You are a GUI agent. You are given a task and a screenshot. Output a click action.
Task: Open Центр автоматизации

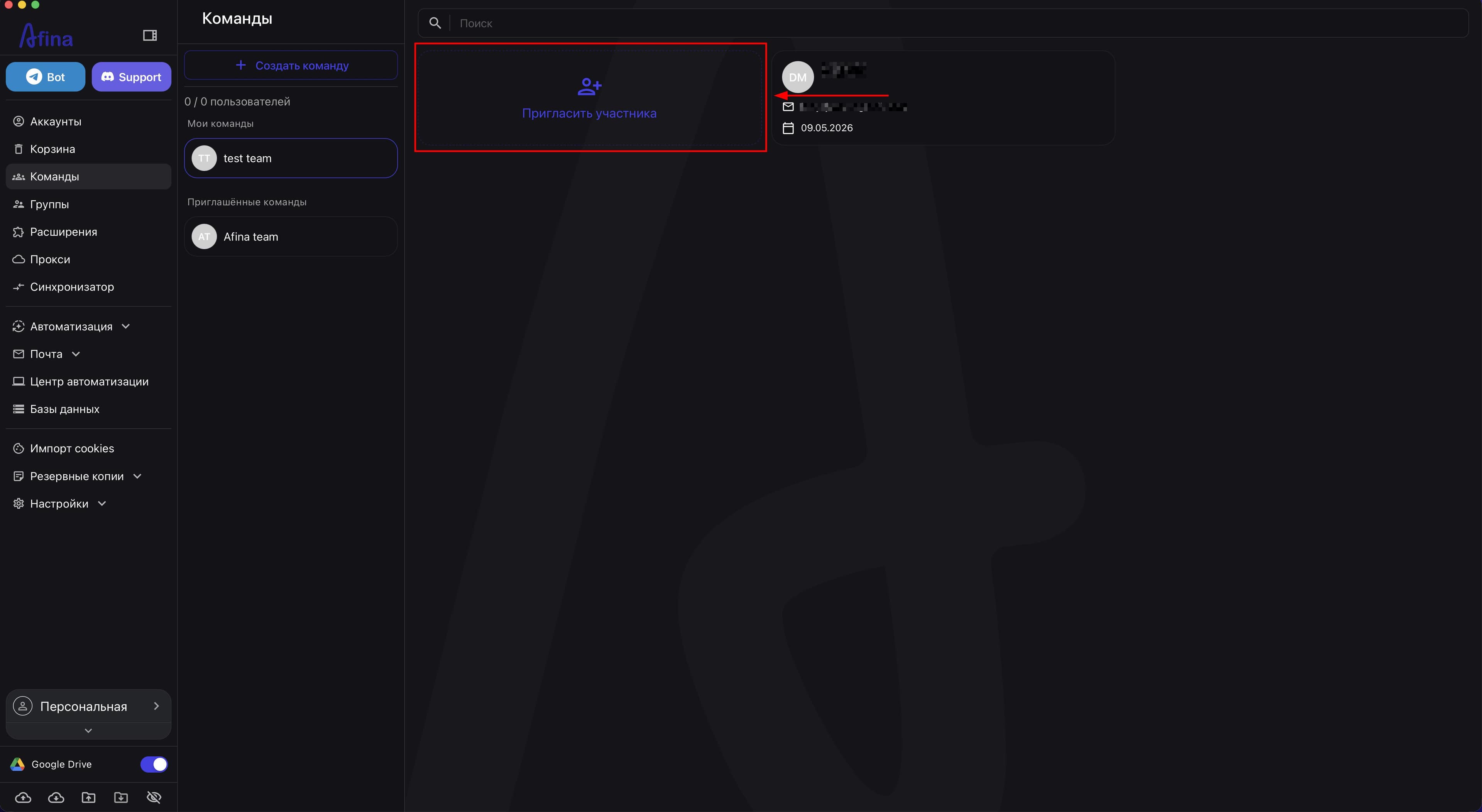coord(89,382)
